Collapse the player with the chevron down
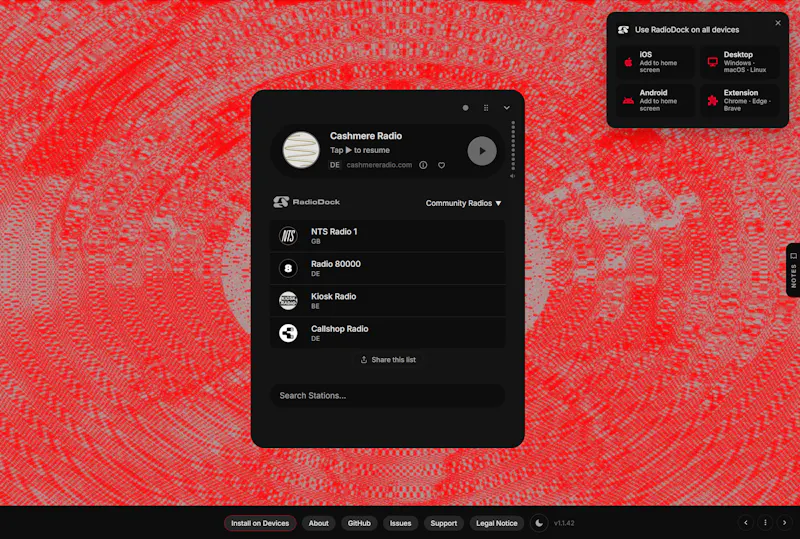This screenshot has width=800, height=539. [x=507, y=108]
